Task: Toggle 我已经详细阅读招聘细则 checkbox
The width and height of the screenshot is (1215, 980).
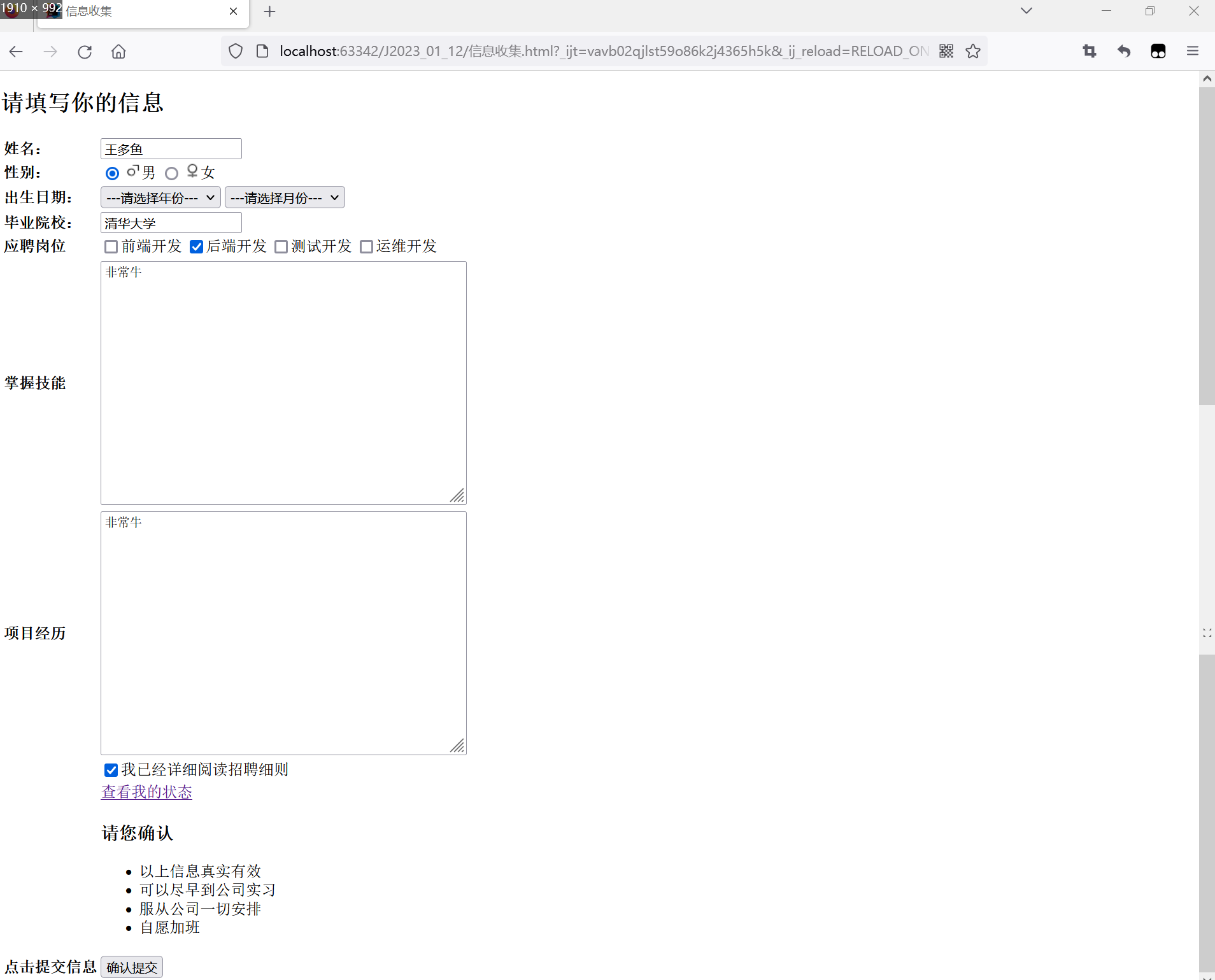Action: click(111, 771)
